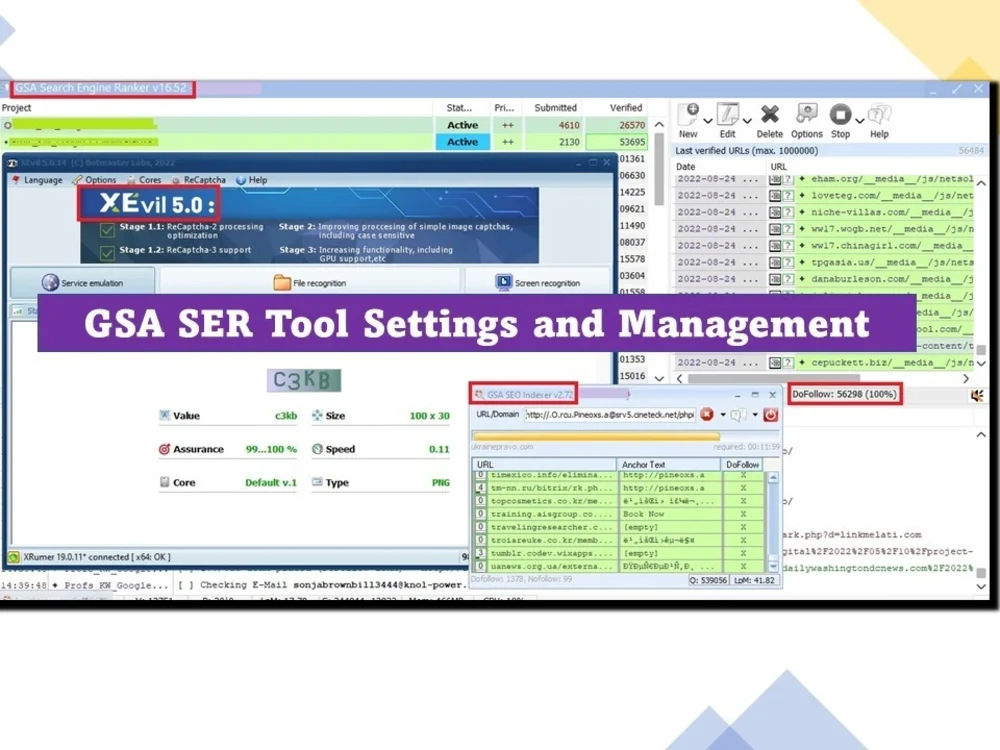Open project Options via the gear icon
The width and height of the screenshot is (1000, 750).
coord(806,113)
